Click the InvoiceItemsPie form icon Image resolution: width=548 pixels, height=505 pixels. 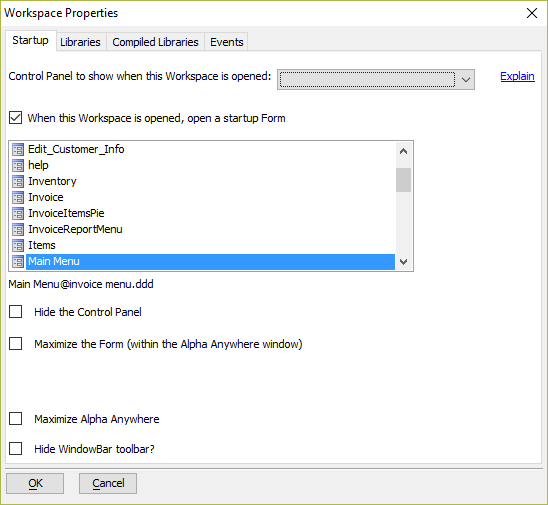(x=18, y=214)
